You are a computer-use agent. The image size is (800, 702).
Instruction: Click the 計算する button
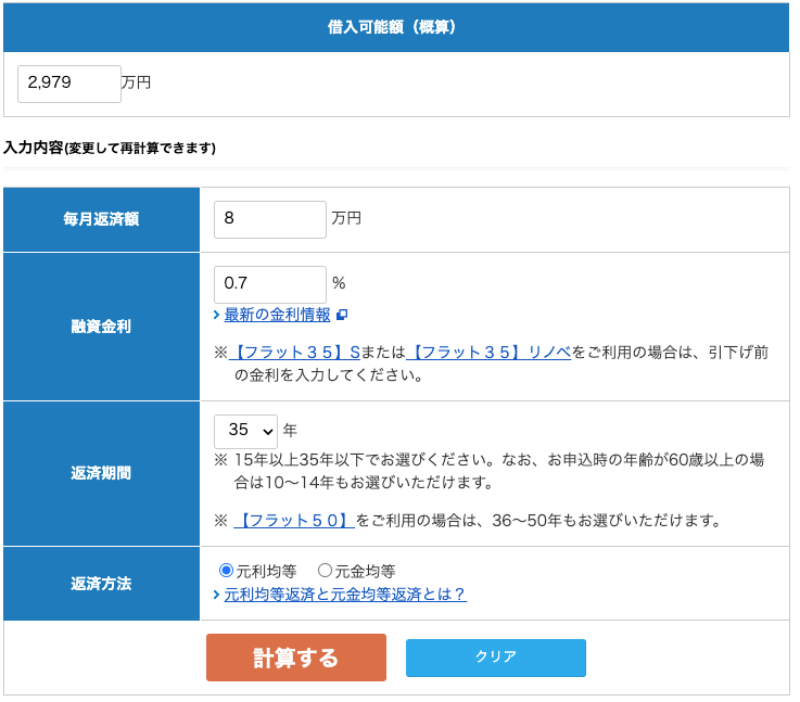pyautogui.click(x=296, y=658)
